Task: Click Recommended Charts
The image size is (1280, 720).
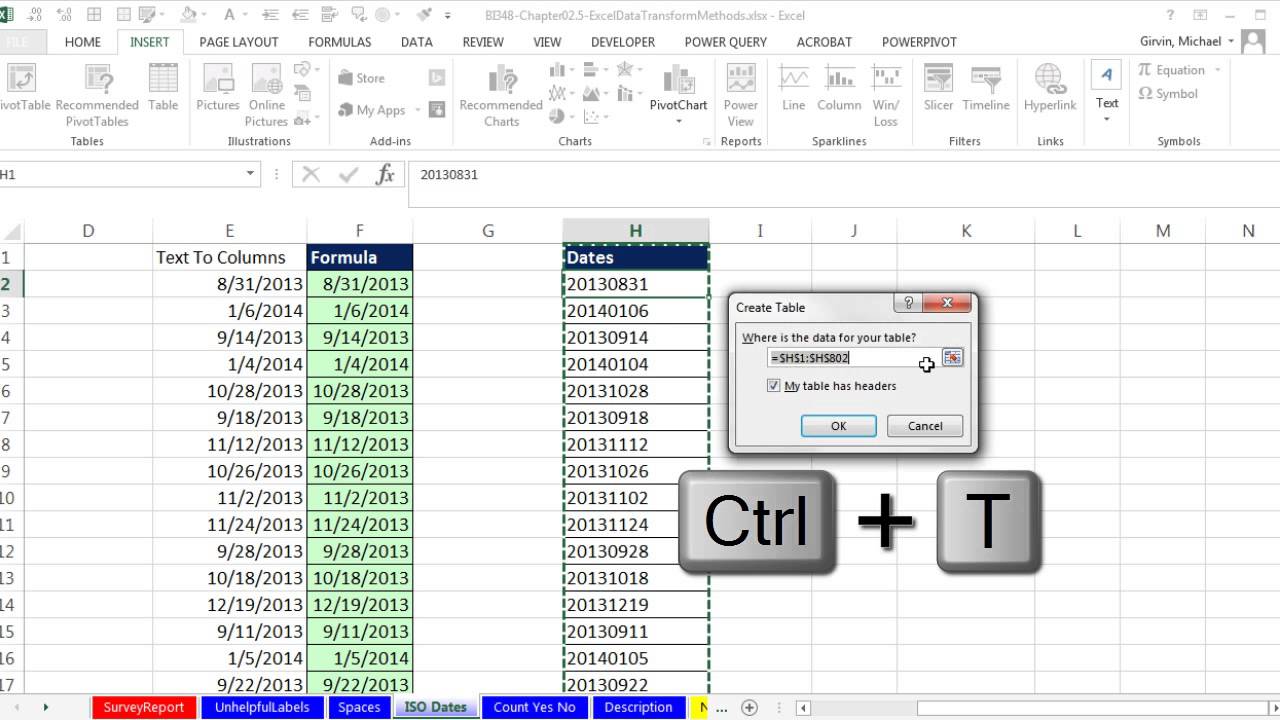Action: point(501,95)
